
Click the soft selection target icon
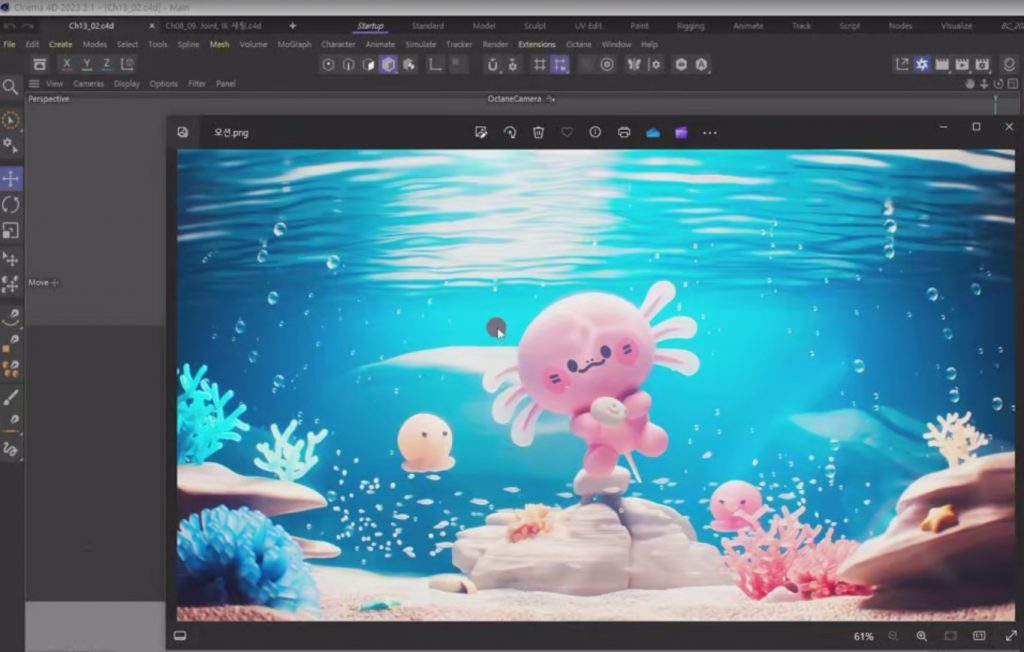pyautogui.click(x=607, y=65)
